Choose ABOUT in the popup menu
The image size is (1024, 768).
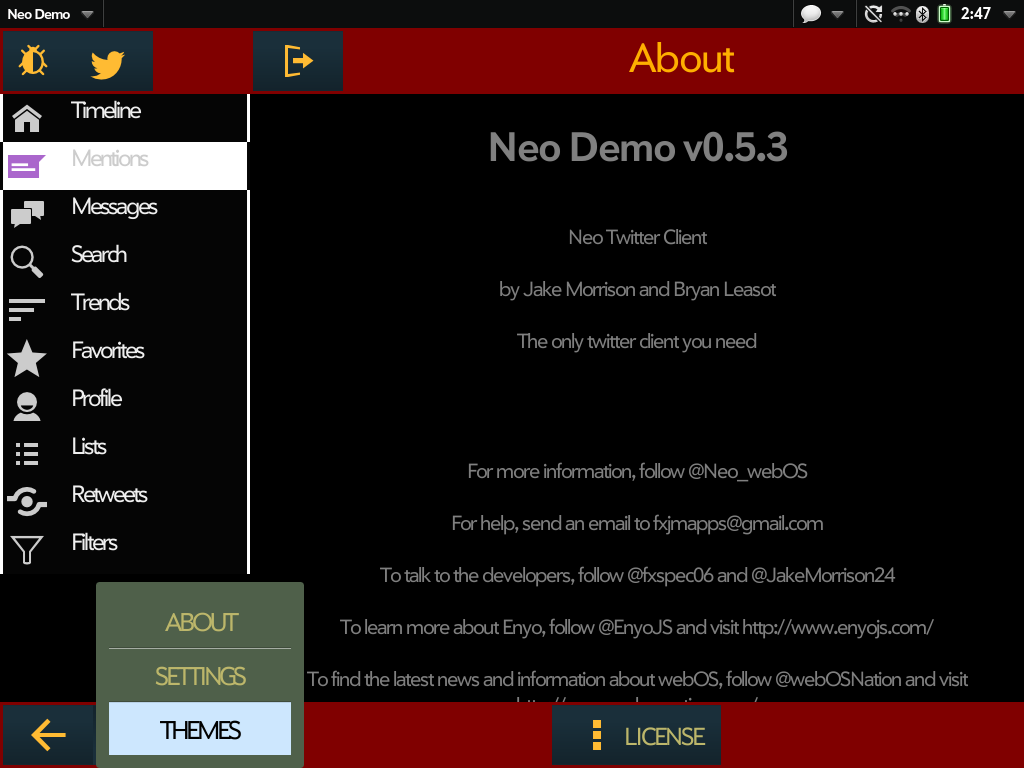[200, 622]
